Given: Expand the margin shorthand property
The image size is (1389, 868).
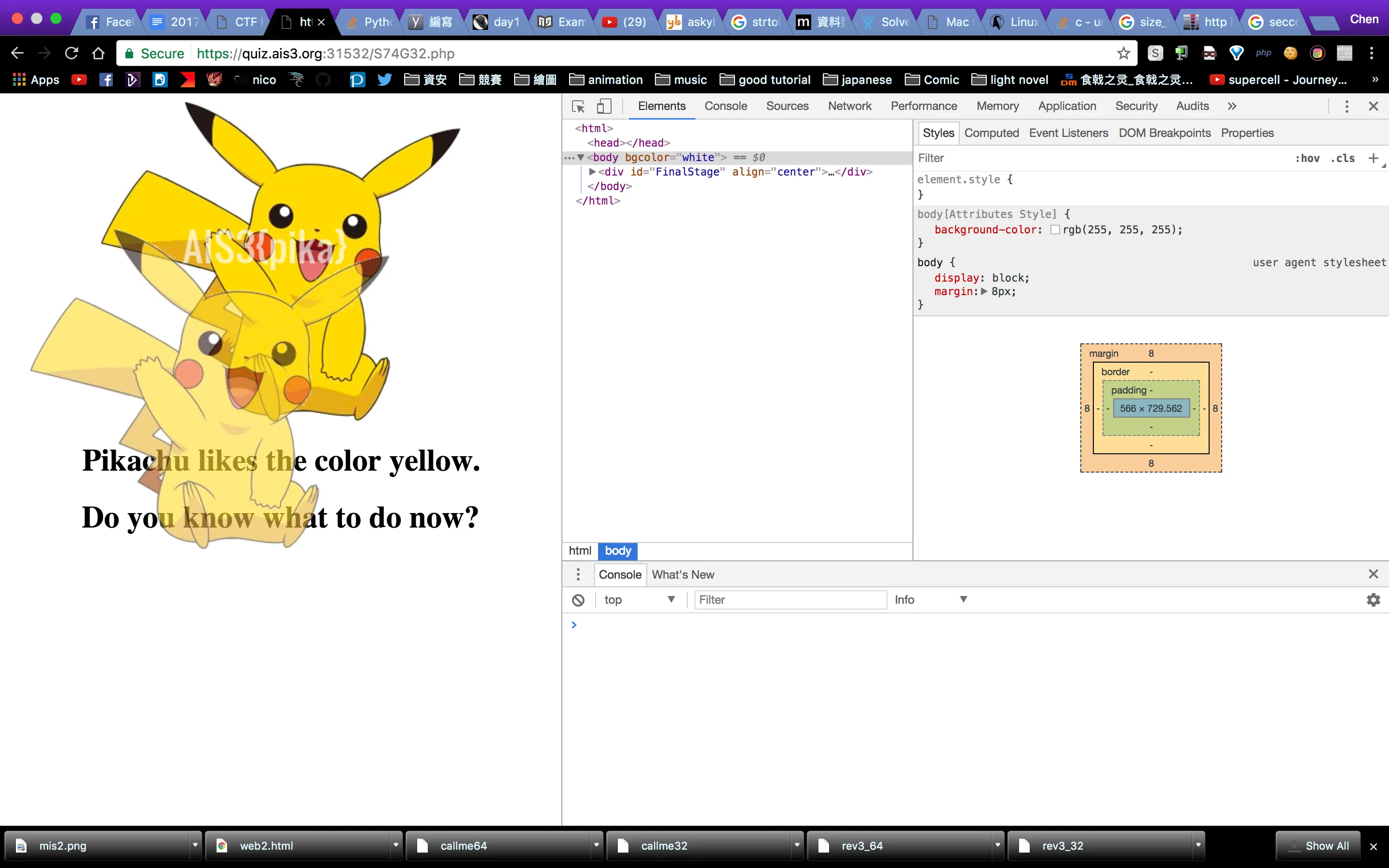Looking at the screenshot, I should pyautogui.click(x=984, y=292).
